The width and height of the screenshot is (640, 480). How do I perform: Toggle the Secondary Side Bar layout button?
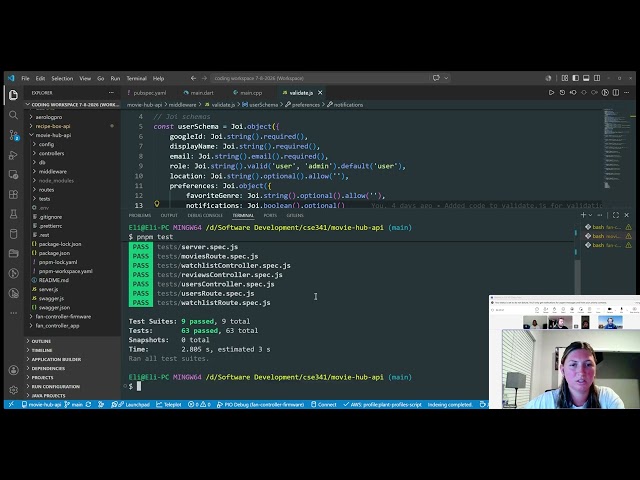point(597,78)
